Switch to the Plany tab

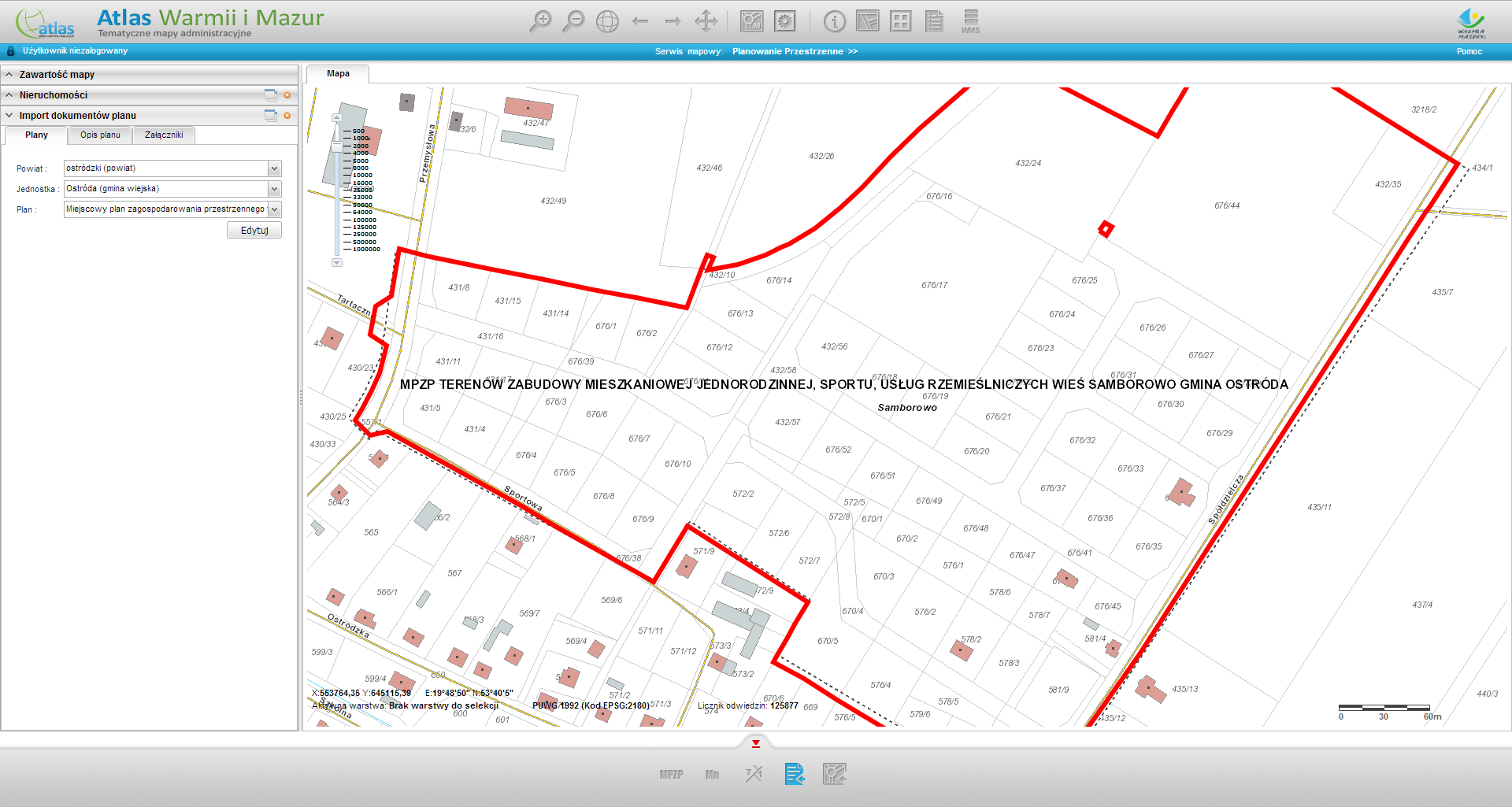pyautogui.click(x=36, y=135)
